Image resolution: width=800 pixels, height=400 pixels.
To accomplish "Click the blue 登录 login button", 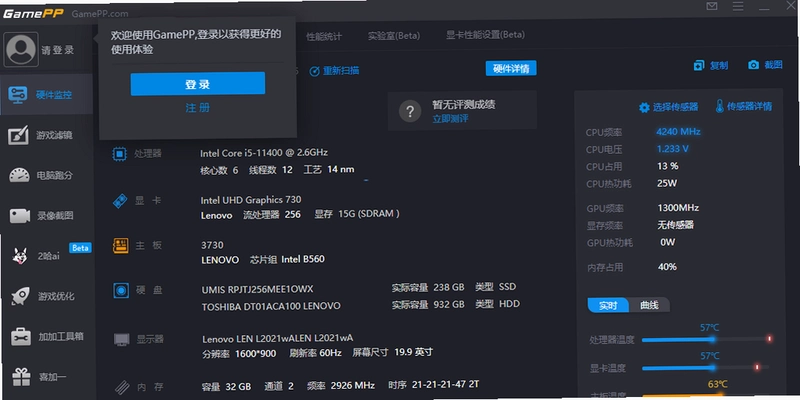I will click(x=198, y=84).
